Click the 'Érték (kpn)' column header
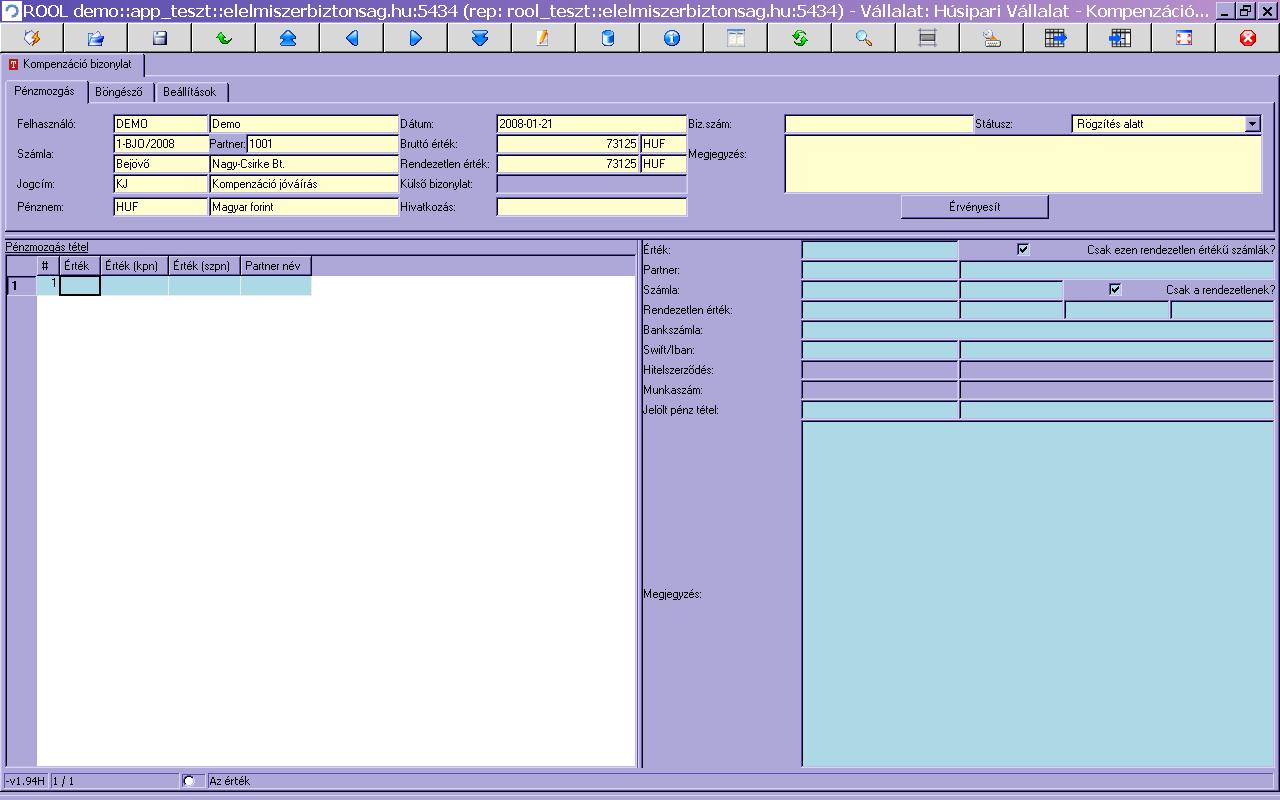1280x800 pixels. click(x=132, y=266)
